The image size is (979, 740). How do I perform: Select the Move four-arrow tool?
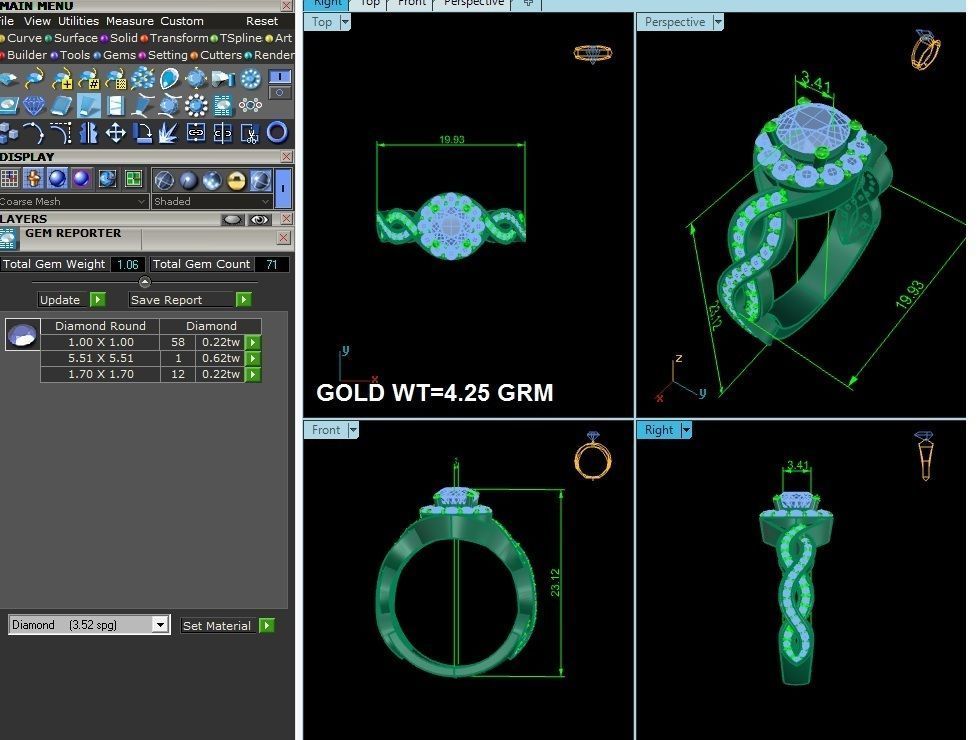click(116, 132)
